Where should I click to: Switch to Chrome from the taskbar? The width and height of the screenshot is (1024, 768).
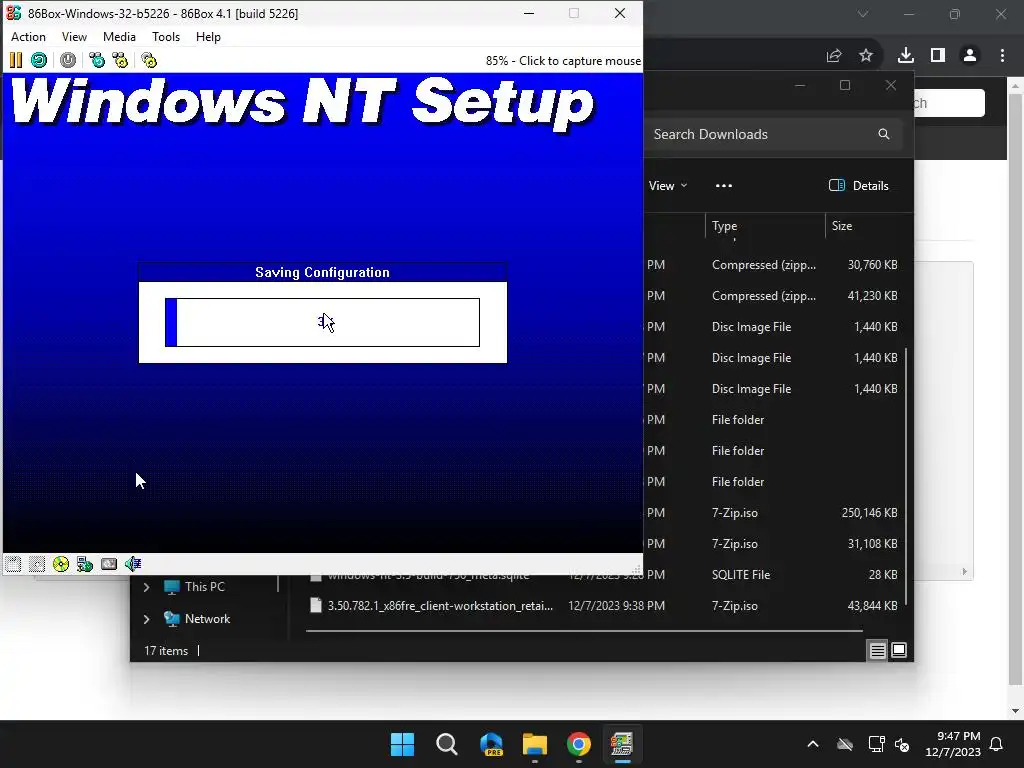[x=579, y=744]
